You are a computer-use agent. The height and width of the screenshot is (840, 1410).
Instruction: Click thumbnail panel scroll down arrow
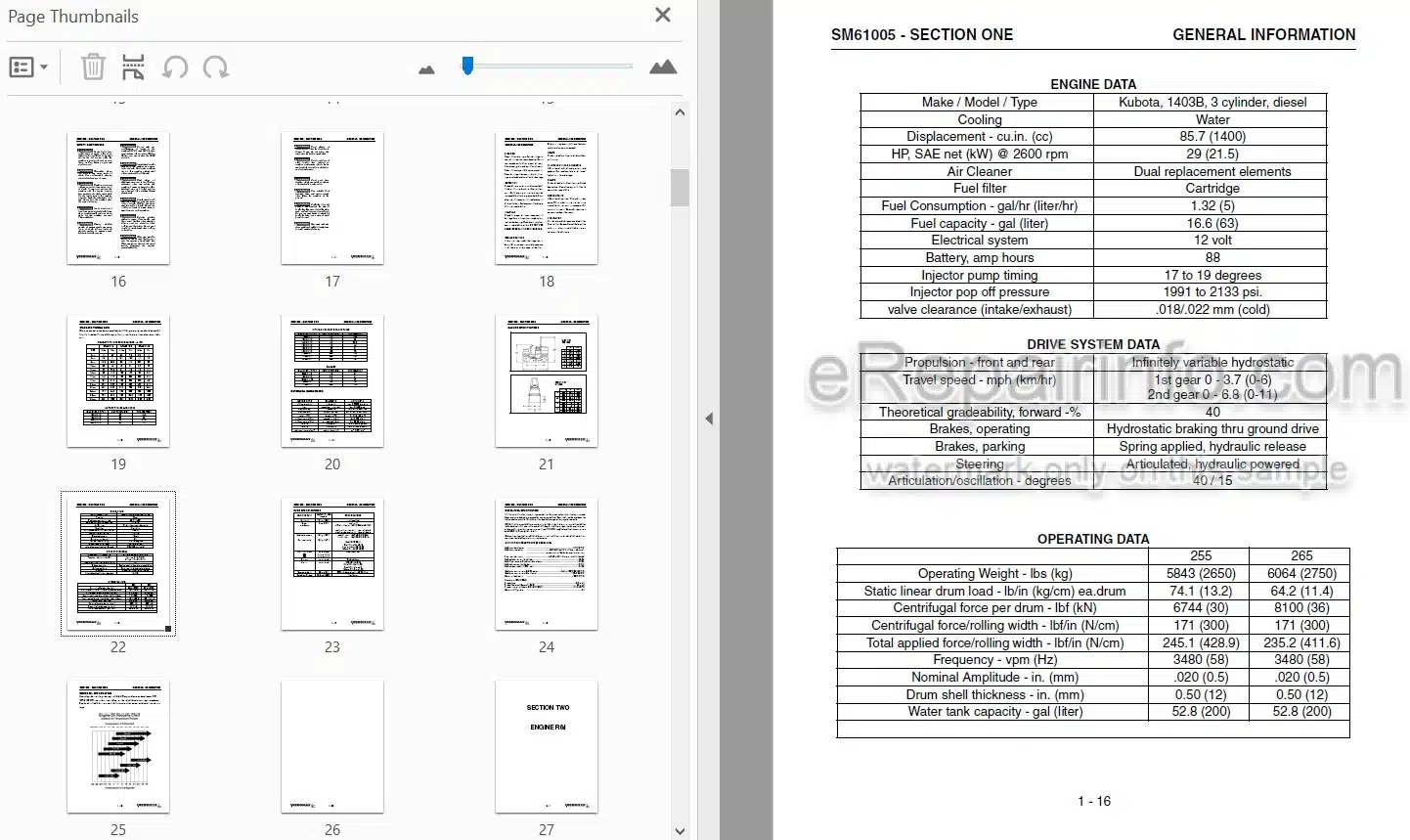pos(680,830)
